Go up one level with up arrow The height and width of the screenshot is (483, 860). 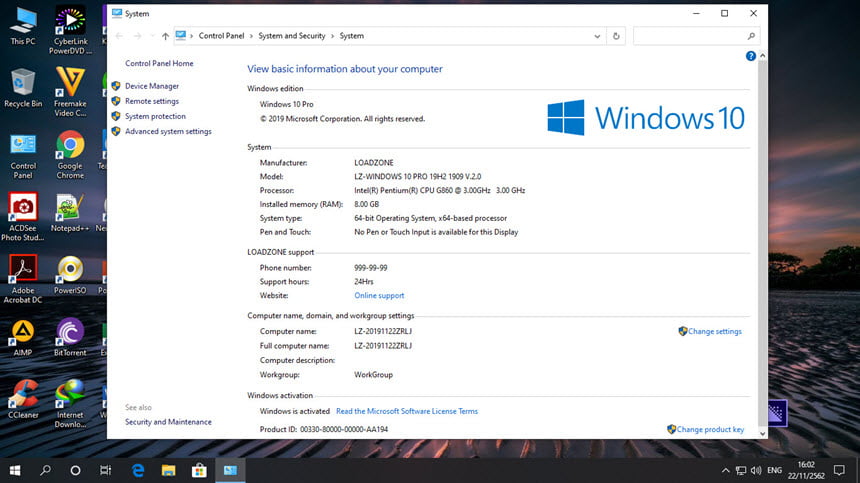(x=165, y=36)
